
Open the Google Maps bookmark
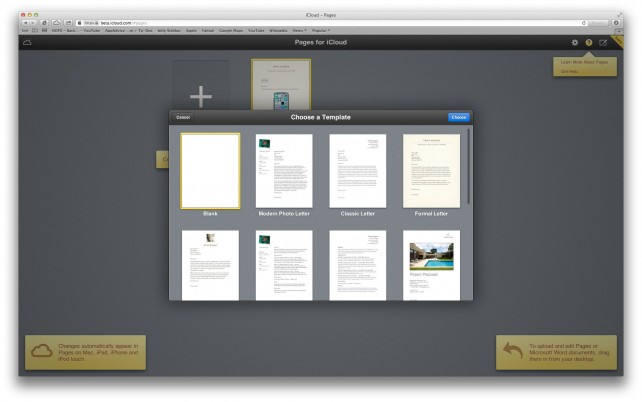tap(231, 31)
